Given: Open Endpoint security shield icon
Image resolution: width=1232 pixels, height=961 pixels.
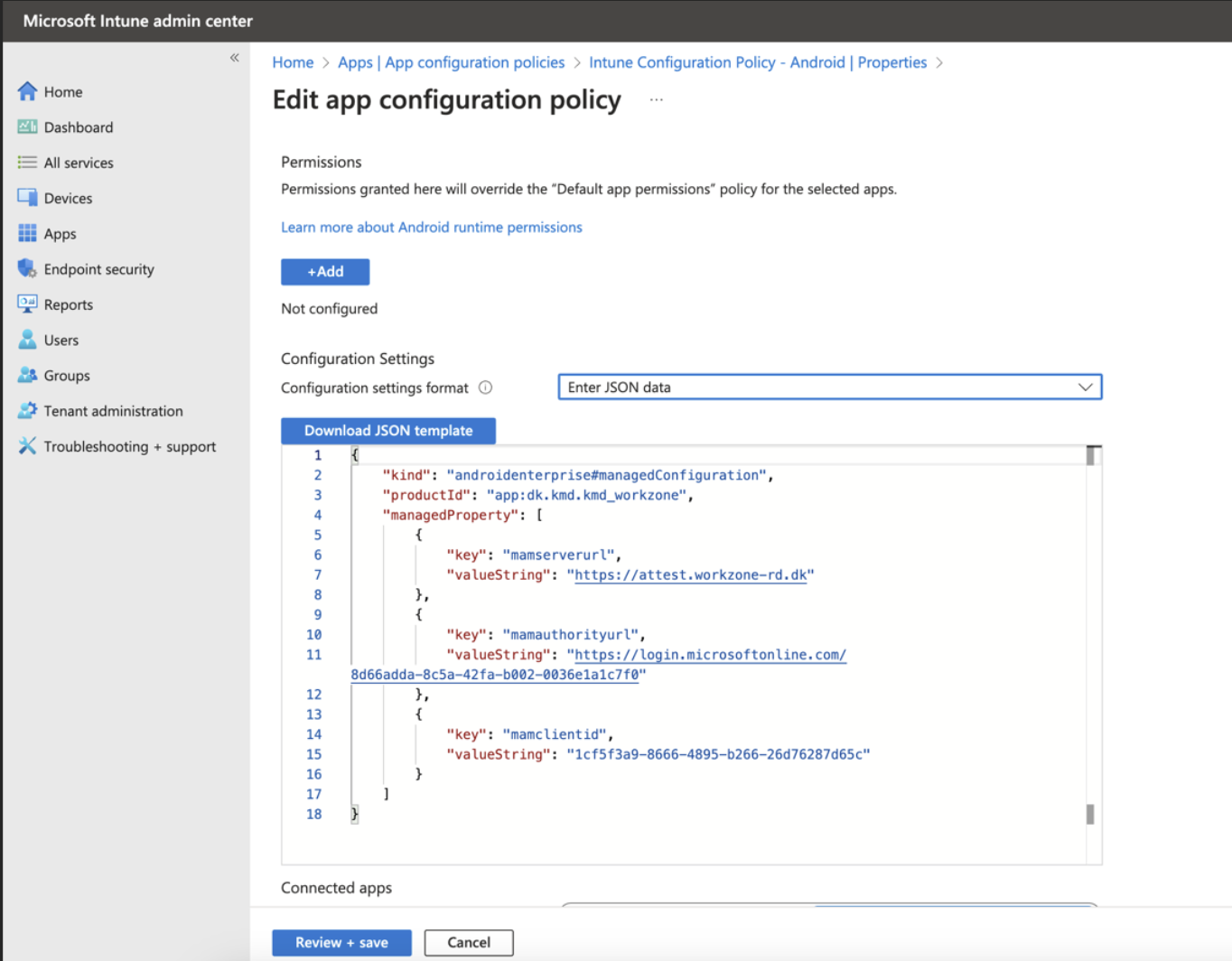Looking at the screenshot, I should tap(27, 269).
